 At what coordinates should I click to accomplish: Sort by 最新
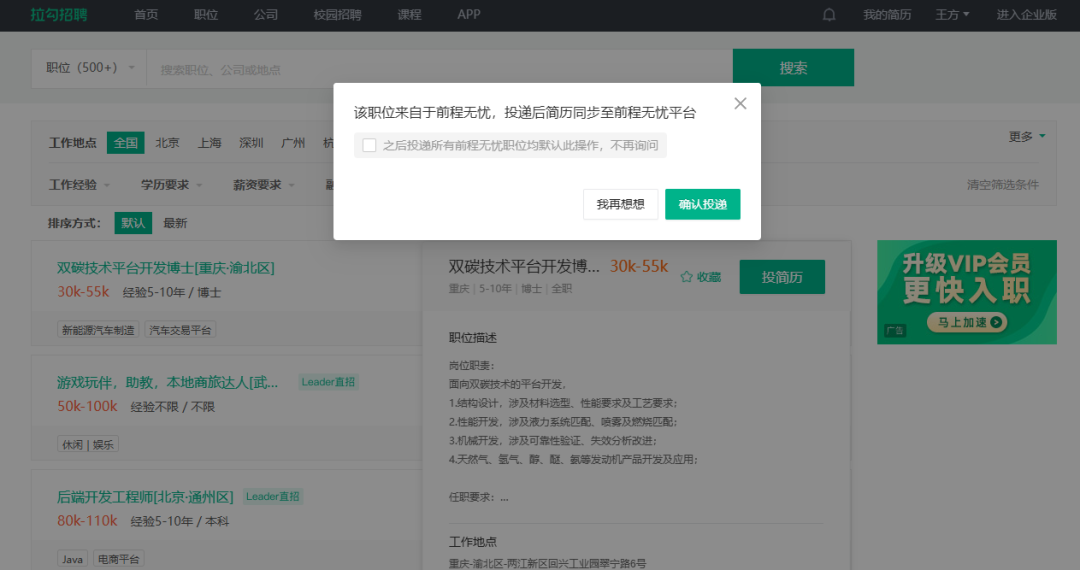[175, 223]
